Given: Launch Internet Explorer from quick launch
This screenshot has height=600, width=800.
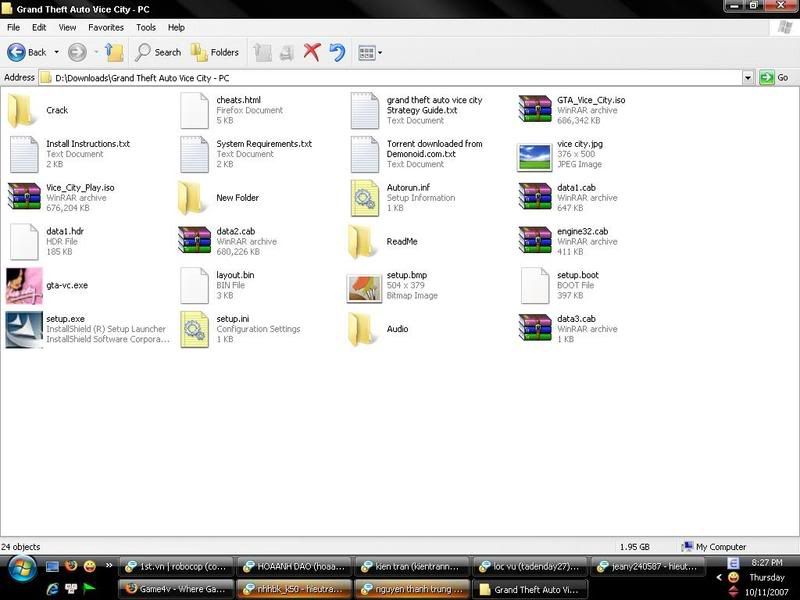Looking at the screenshot, I should [x=52, y=589].
